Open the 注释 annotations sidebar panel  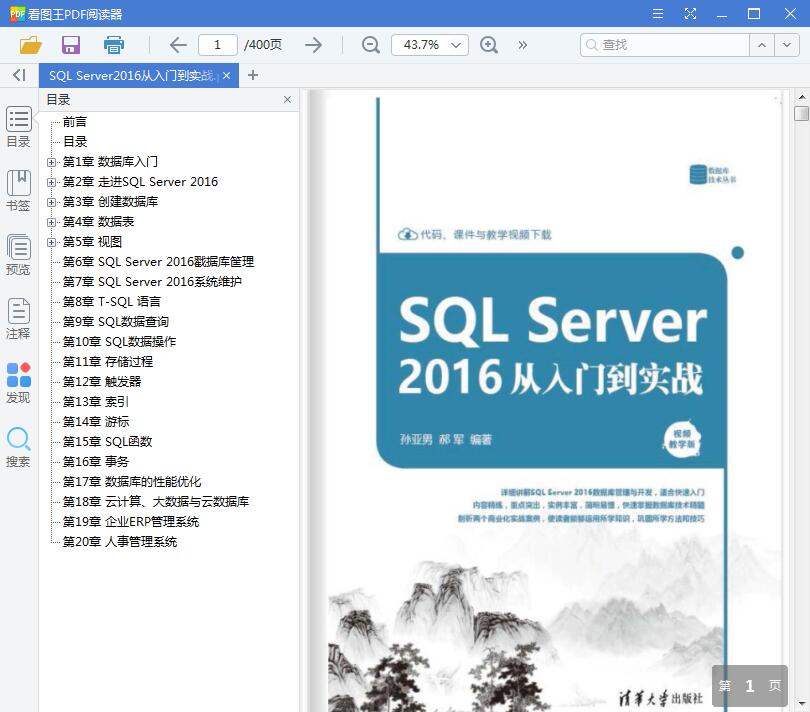[19, 319]
